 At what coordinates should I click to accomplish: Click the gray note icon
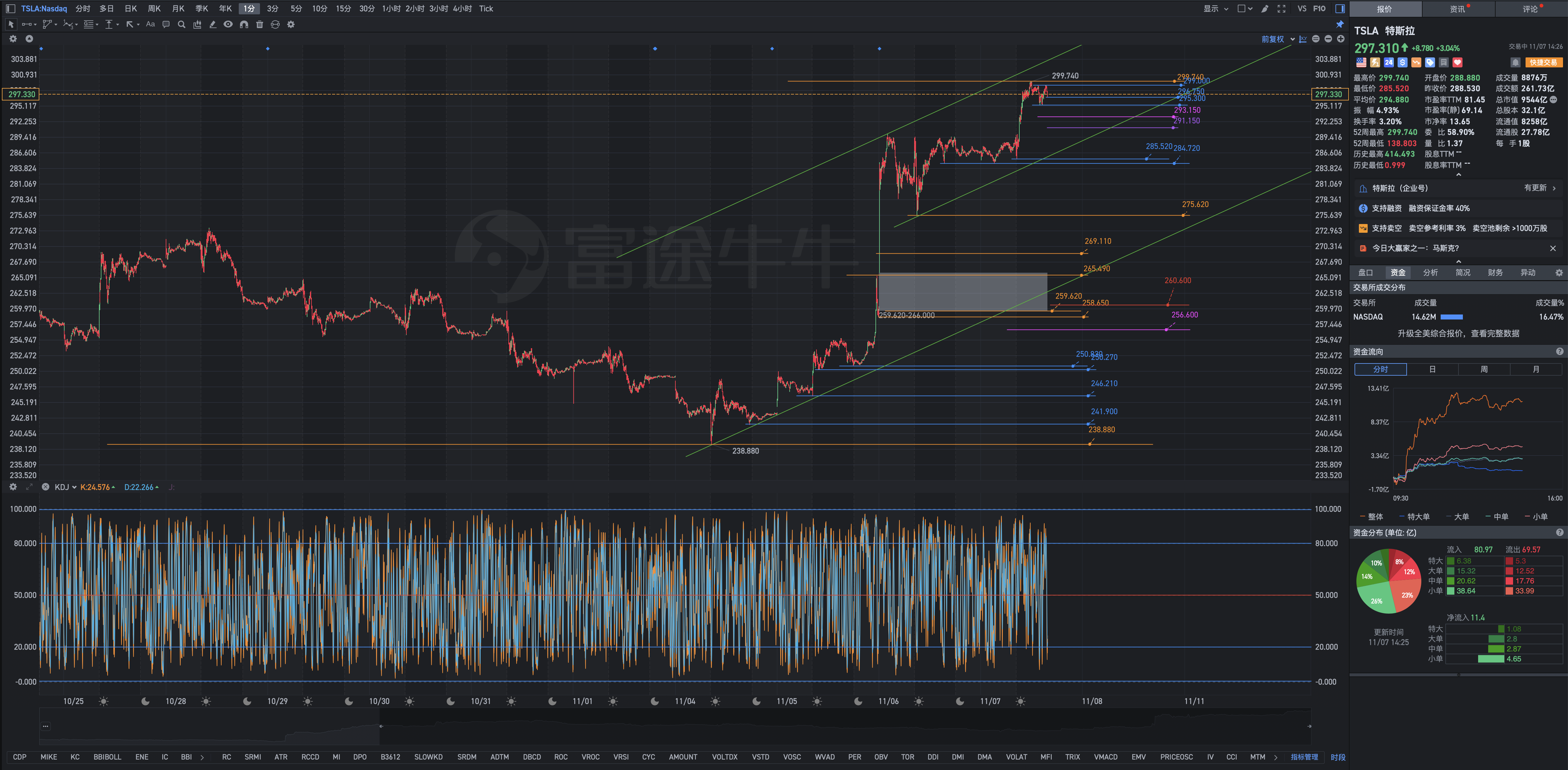pos(1444,62)
